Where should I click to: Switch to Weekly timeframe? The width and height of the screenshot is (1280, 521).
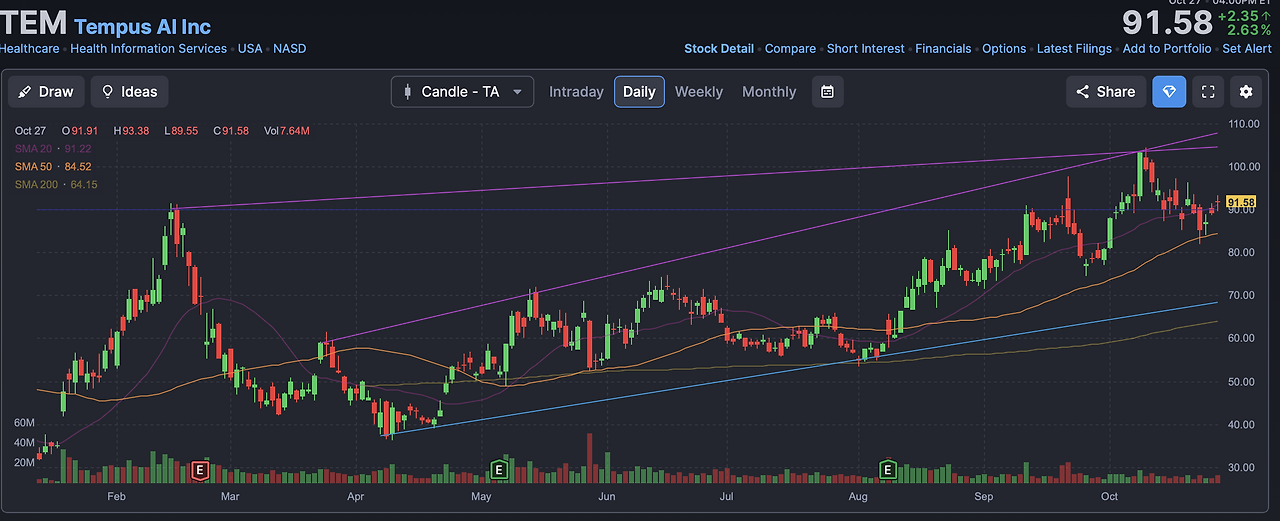point(698,91)
